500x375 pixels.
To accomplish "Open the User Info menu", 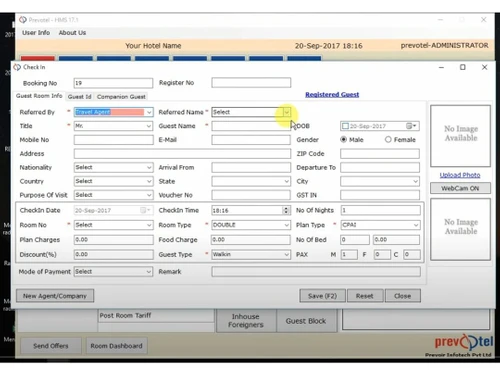I will (x=36, y=33).
